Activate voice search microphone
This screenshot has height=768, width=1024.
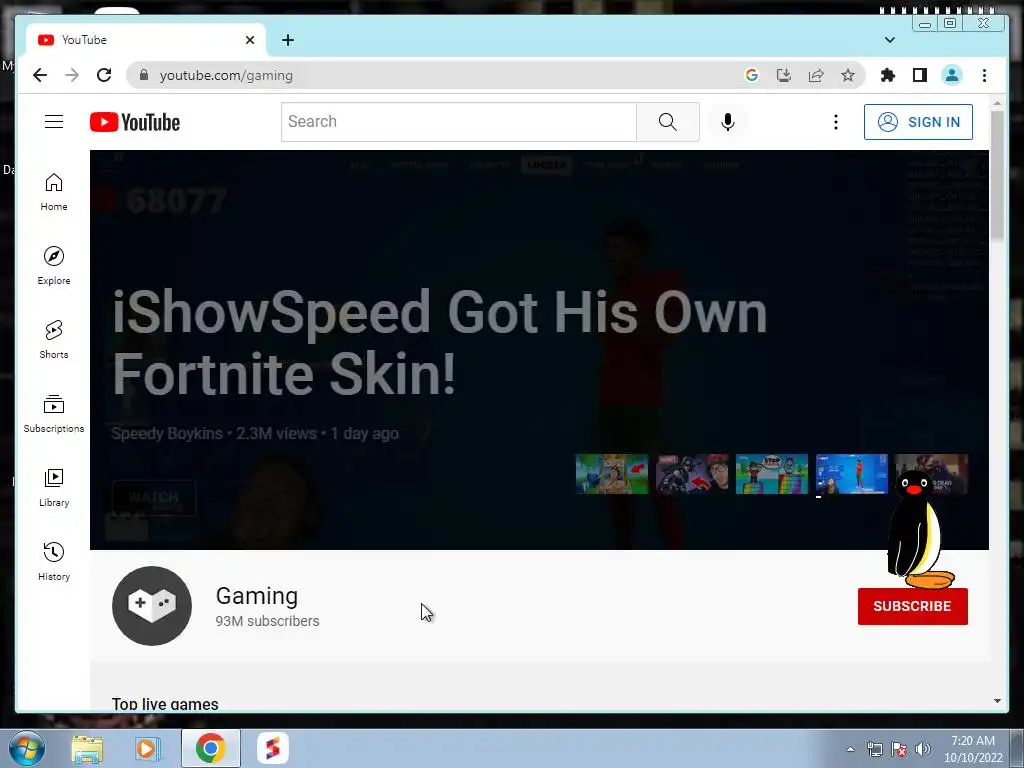pyautogui.click(x=728, y=121)
